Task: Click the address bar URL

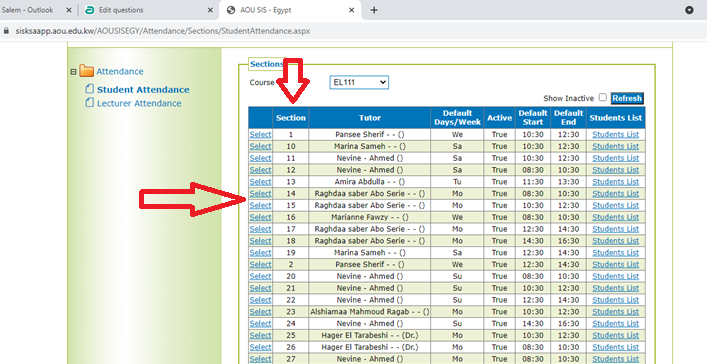Action: [x=162, y=31]
